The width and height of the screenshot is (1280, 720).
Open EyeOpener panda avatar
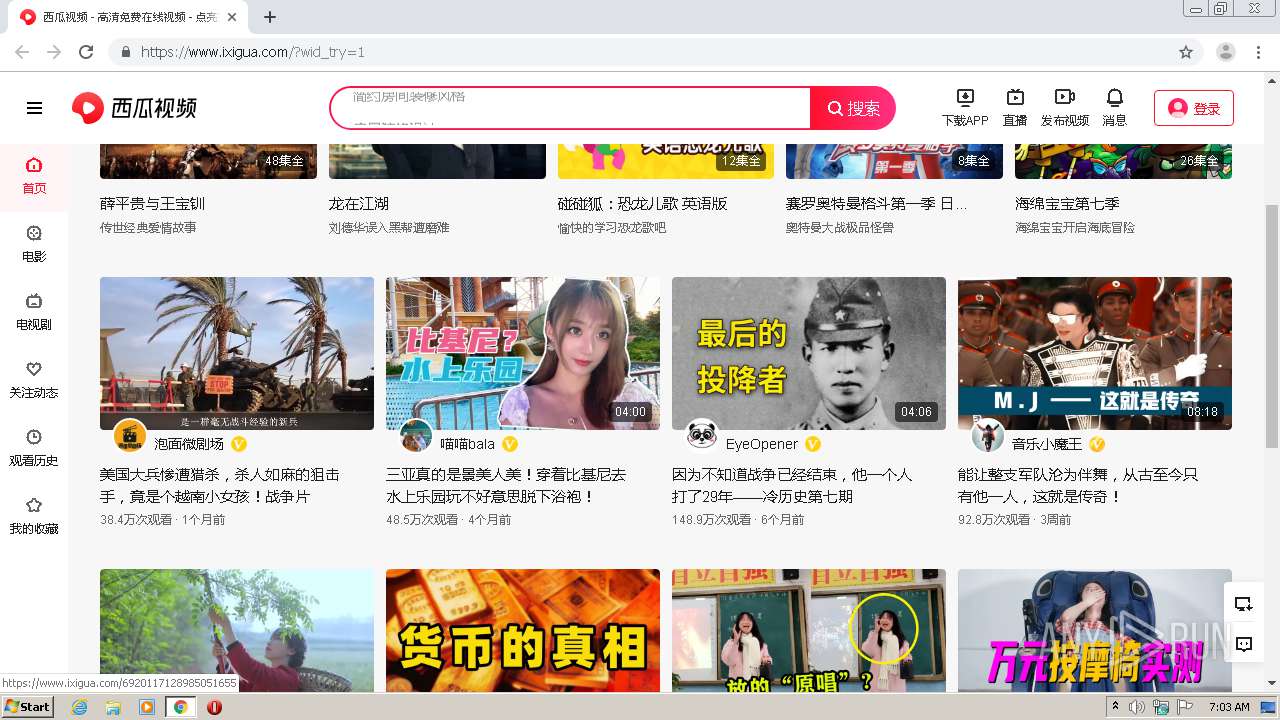click(x=702, y=436)
